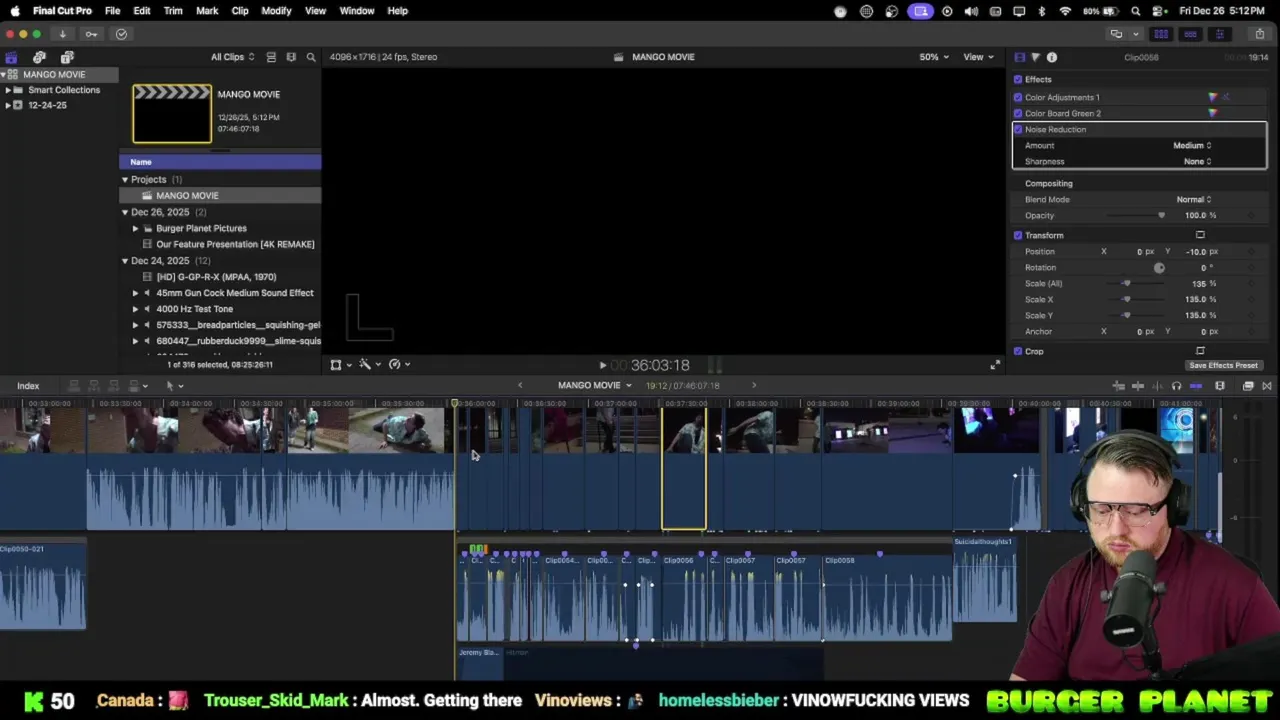
Task: Open the 50% viewer zoom dropdown
Action: click(934, 57)
